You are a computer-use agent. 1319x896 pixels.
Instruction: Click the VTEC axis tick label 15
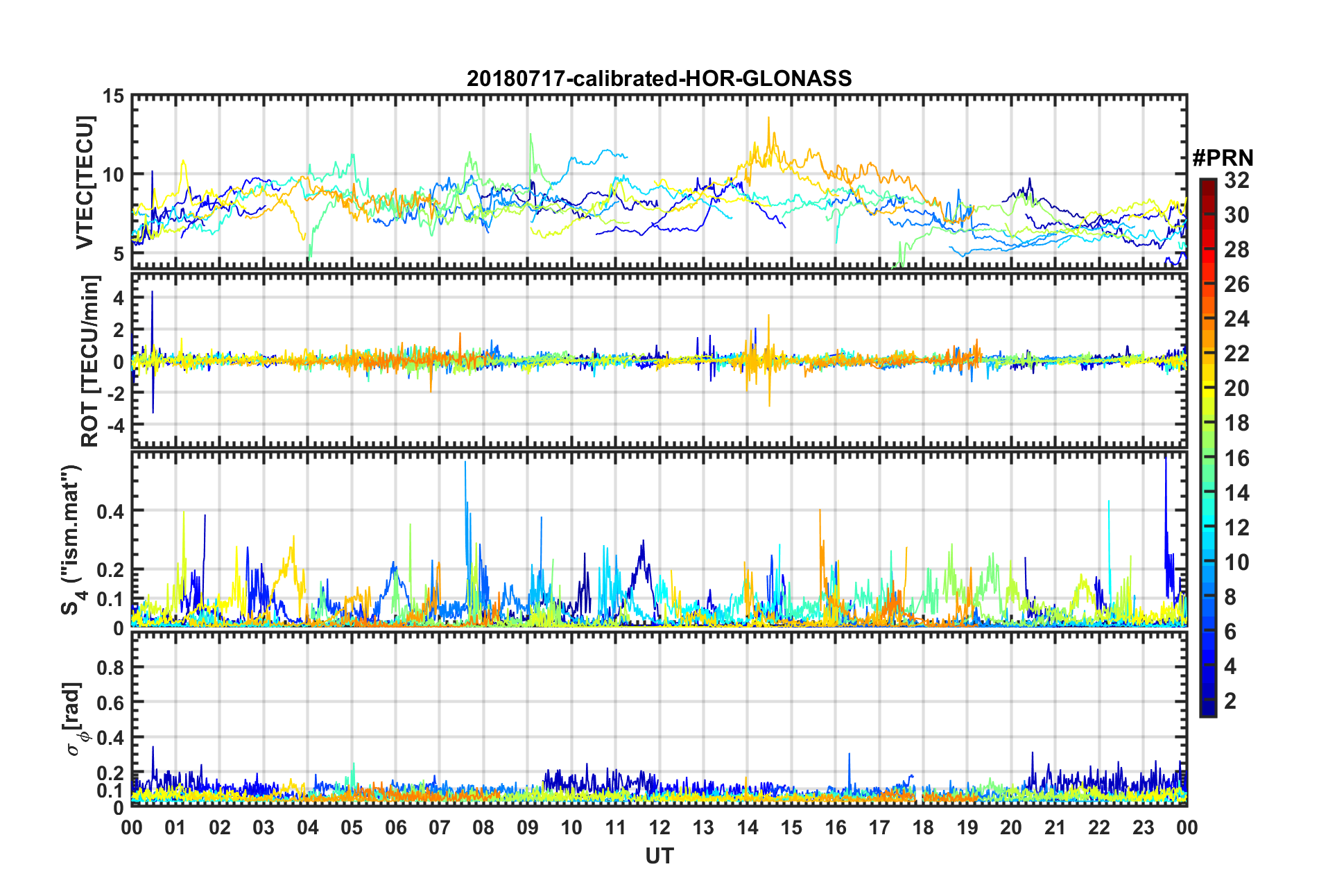(114, 96)
